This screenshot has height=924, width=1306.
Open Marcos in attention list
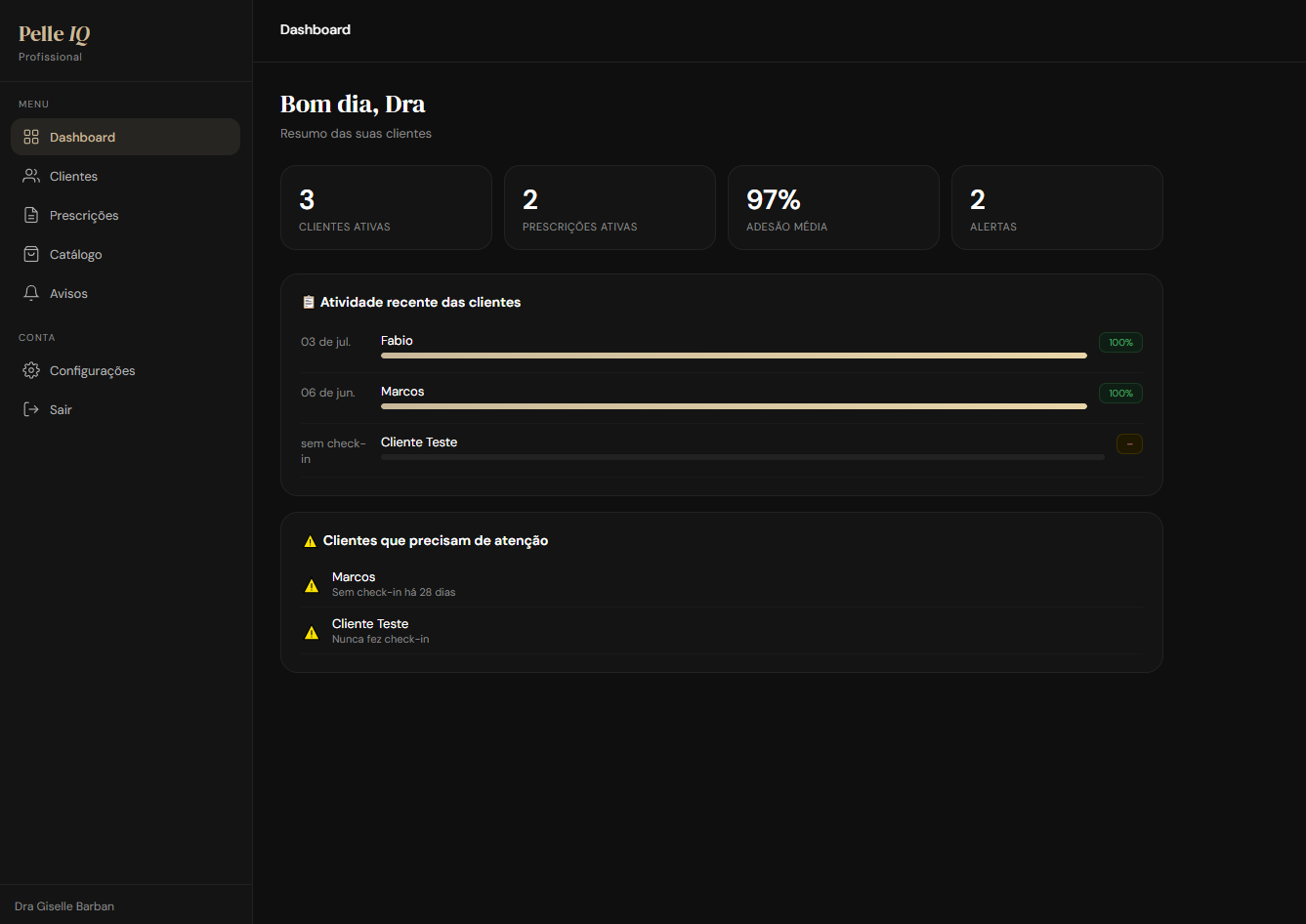point(354,577)
